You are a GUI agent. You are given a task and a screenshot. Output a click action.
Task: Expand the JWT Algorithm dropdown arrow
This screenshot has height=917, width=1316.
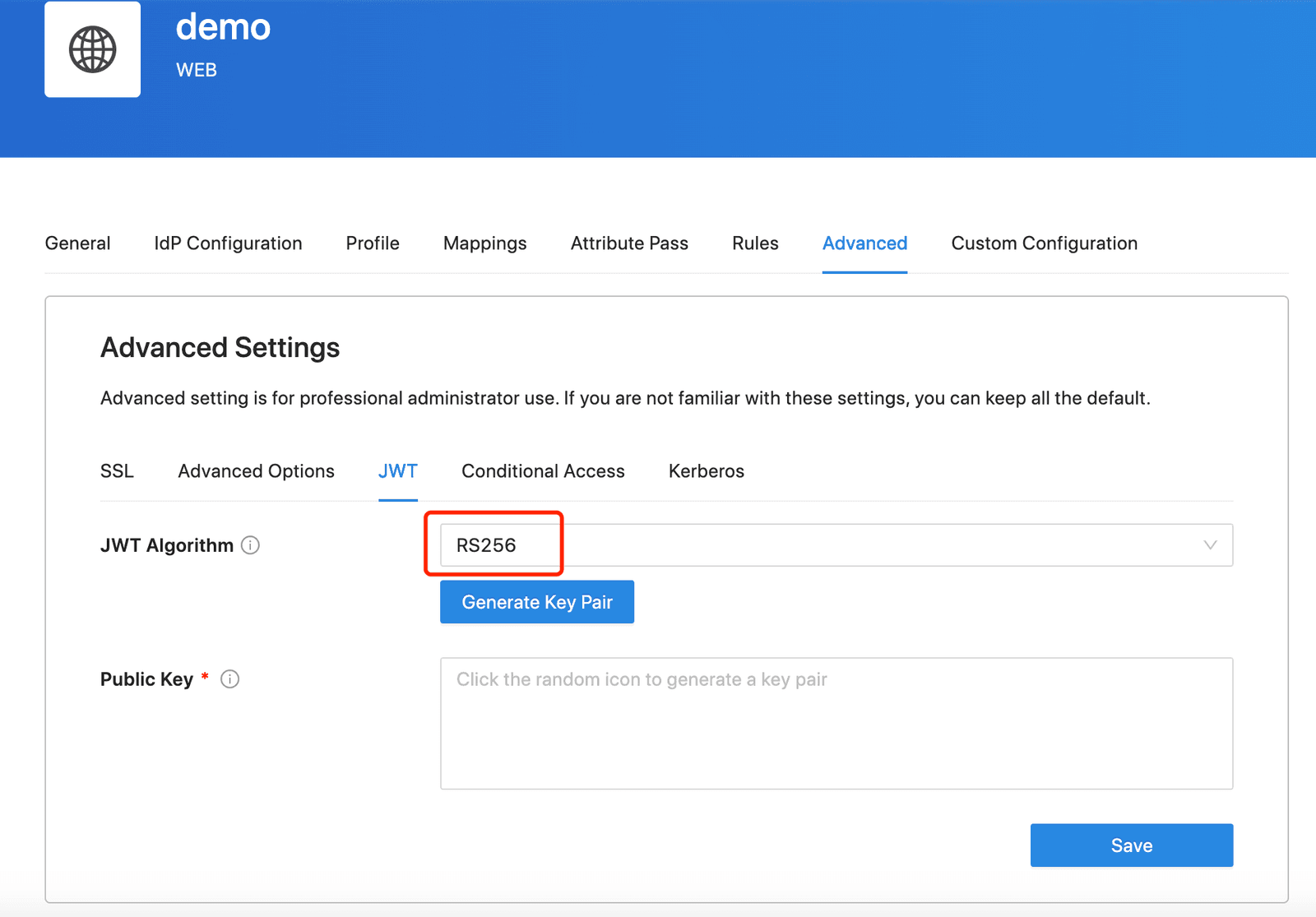1210,545
